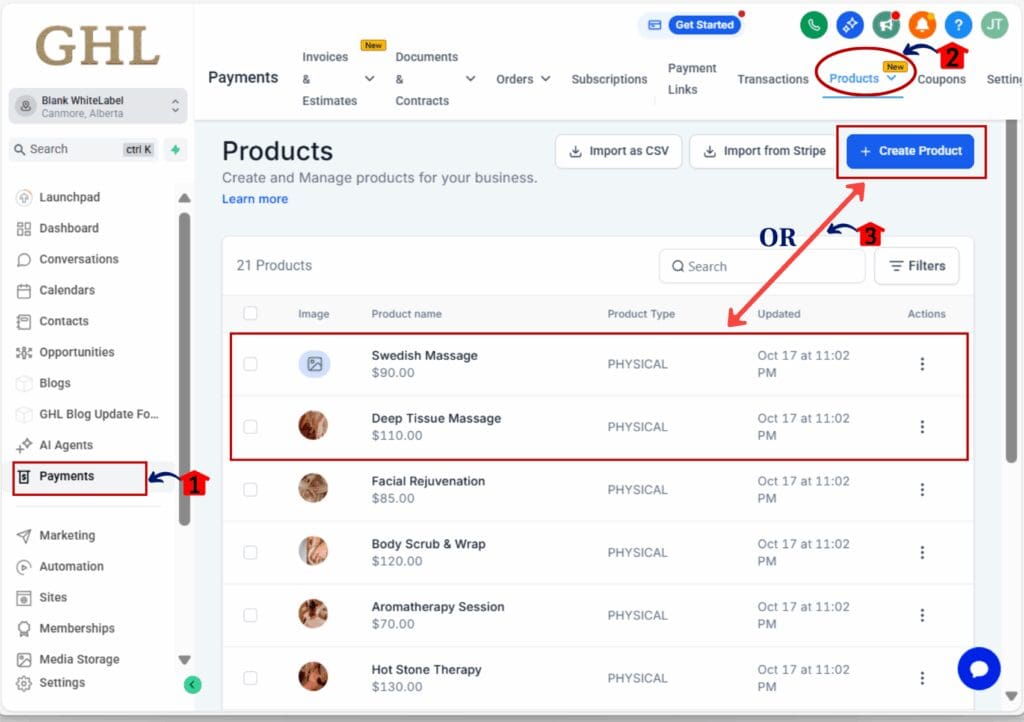Open the chat bubble in bottom corner

978,668
